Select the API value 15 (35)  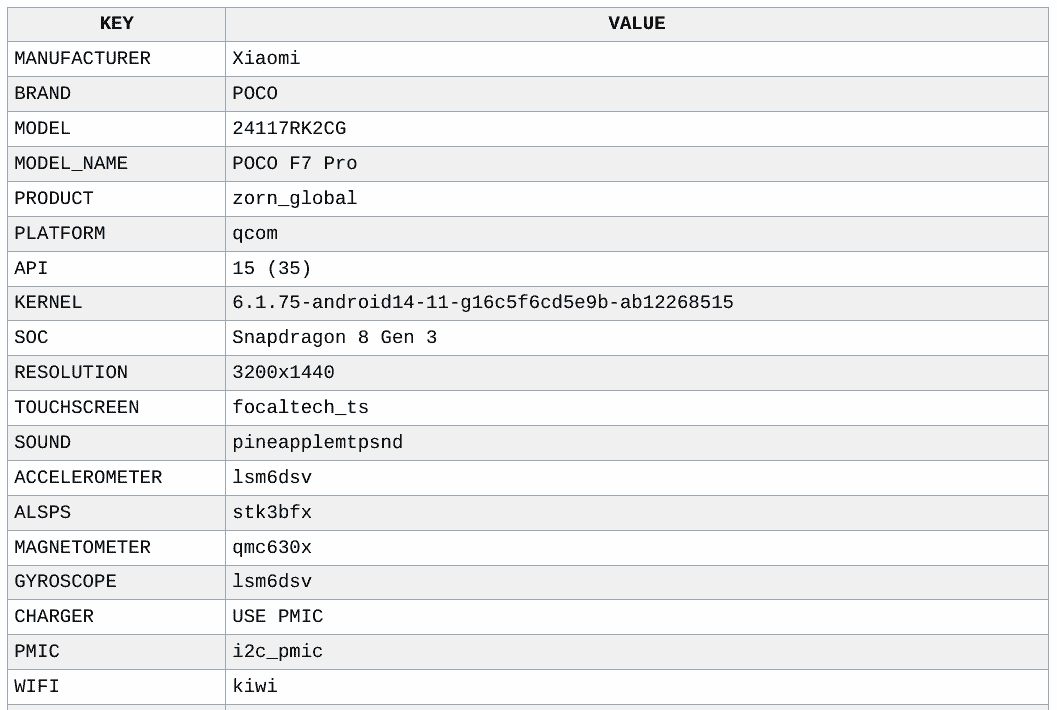point(272,269)
